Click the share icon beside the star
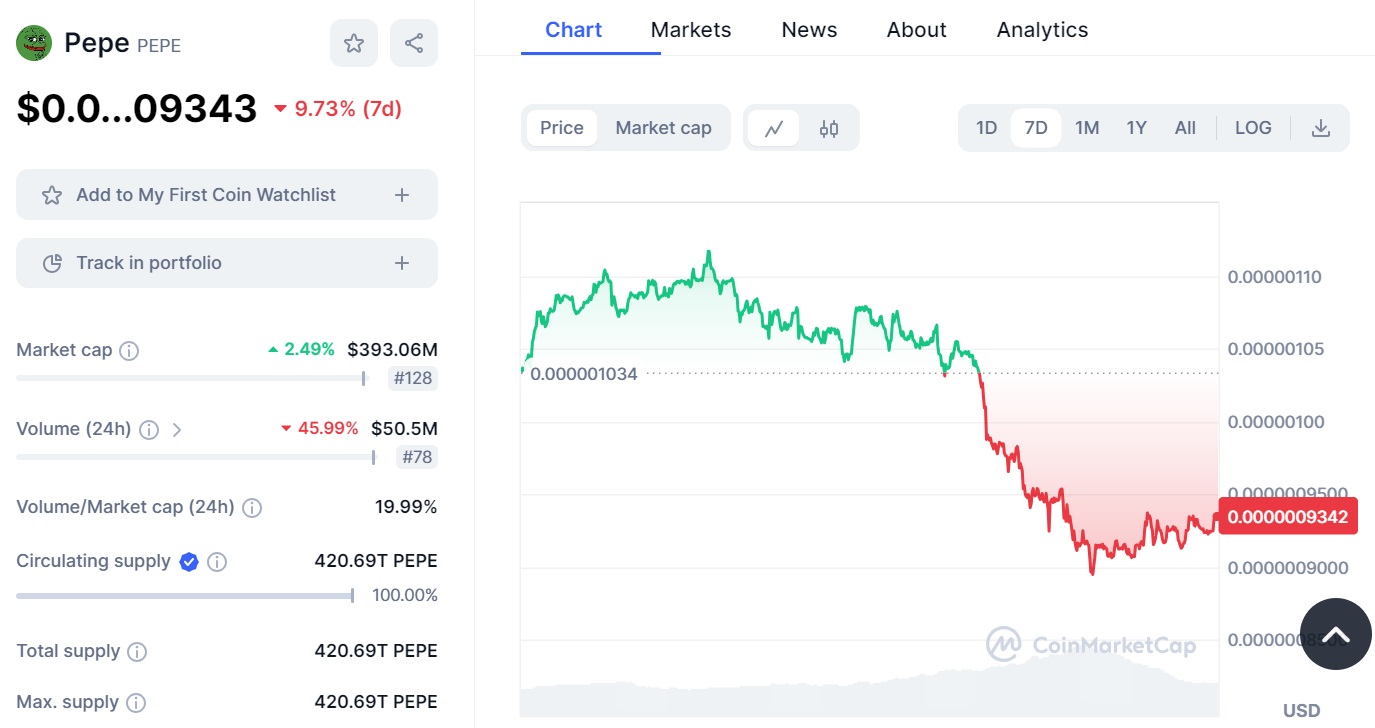 tap(414, 43)
